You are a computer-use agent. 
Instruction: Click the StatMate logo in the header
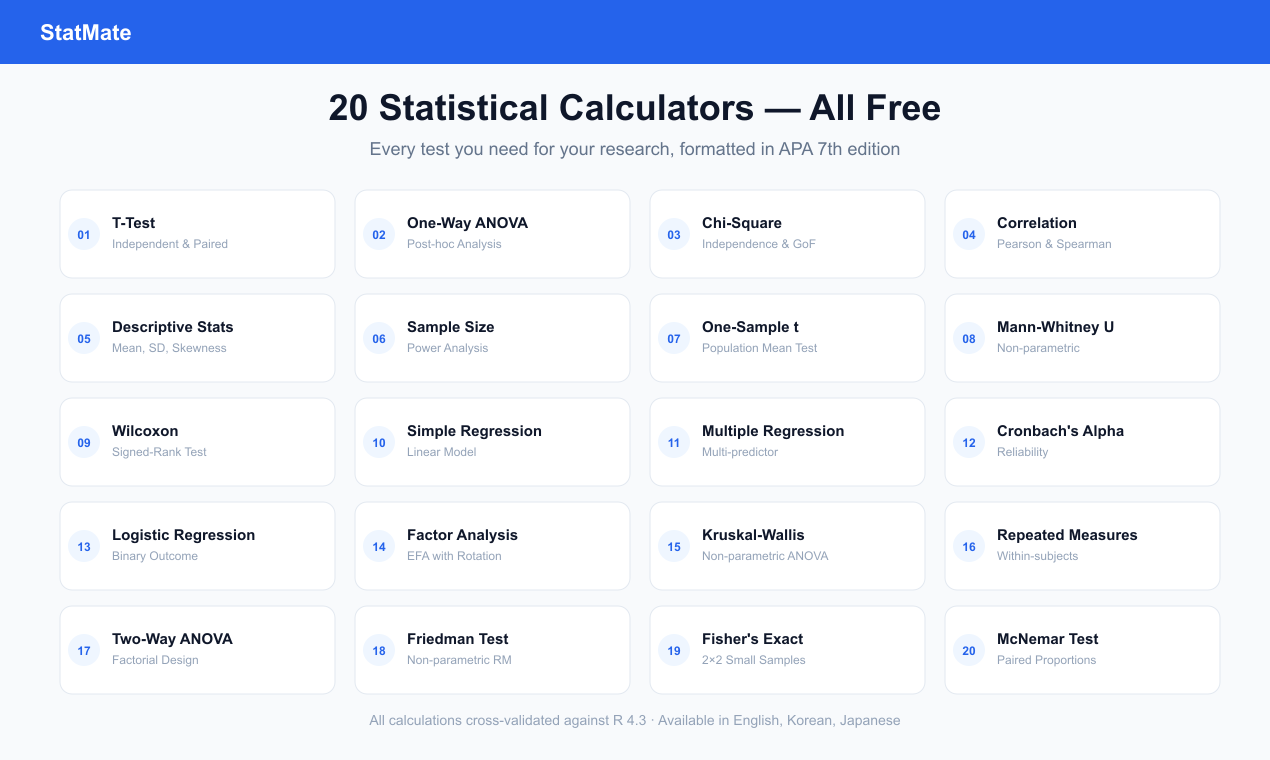86,32
